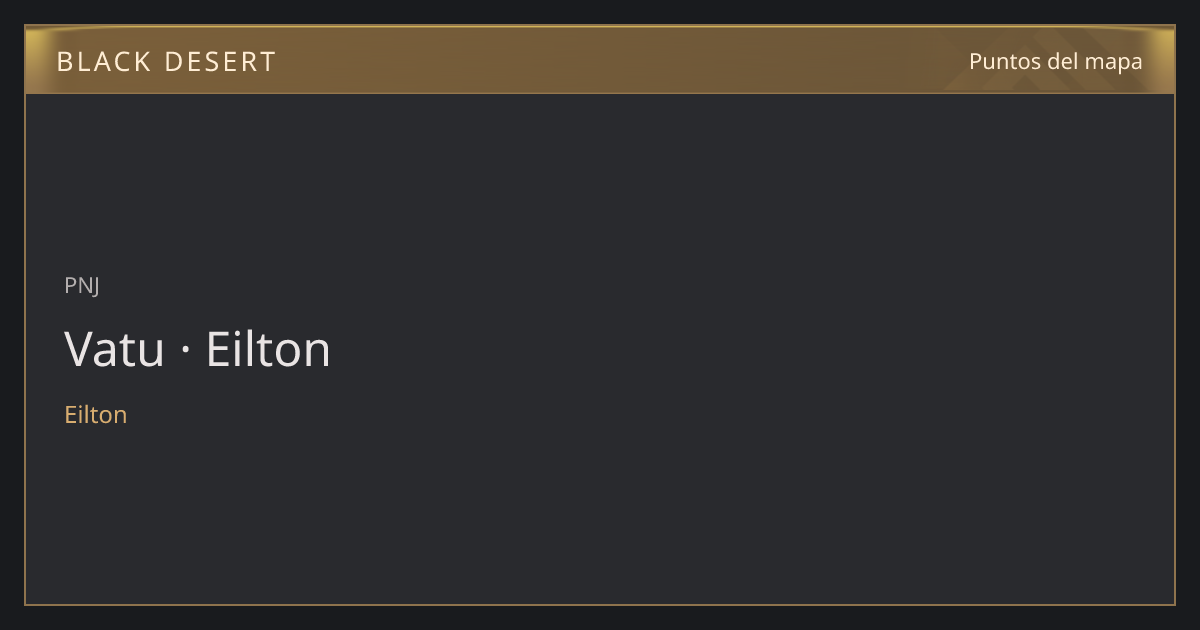Click the word Vatu in the title
The width and height of the screenshot is (1200, 630).
114,349
